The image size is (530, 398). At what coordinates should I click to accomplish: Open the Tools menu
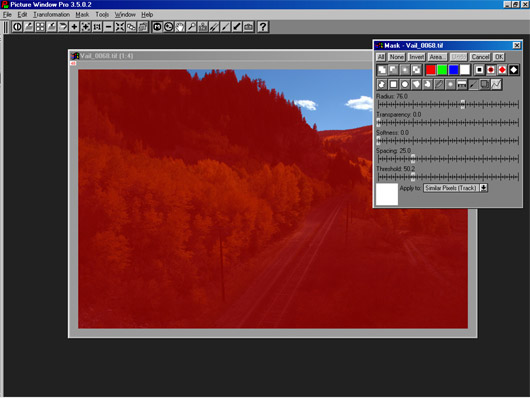pyautogui.click(x=102, y=15)
